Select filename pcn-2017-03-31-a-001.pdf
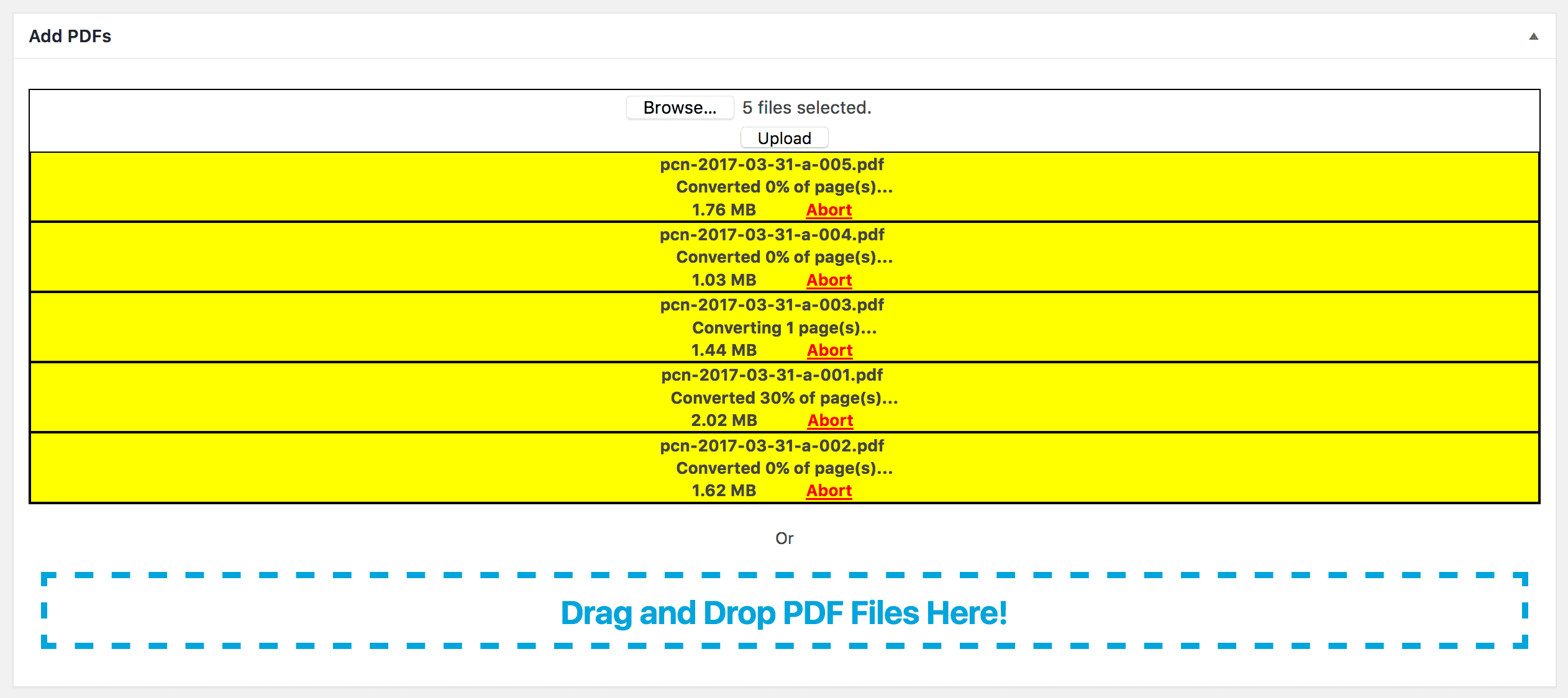Viewport: 1568px width, 698px height. (772, 375)
